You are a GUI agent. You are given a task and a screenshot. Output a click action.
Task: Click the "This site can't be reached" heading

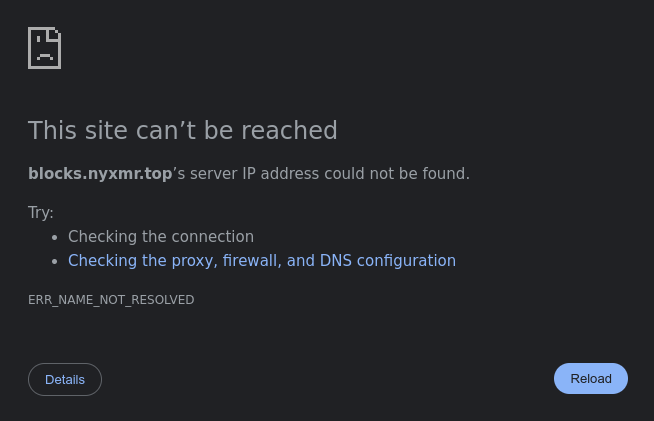[x=182, y=131]
